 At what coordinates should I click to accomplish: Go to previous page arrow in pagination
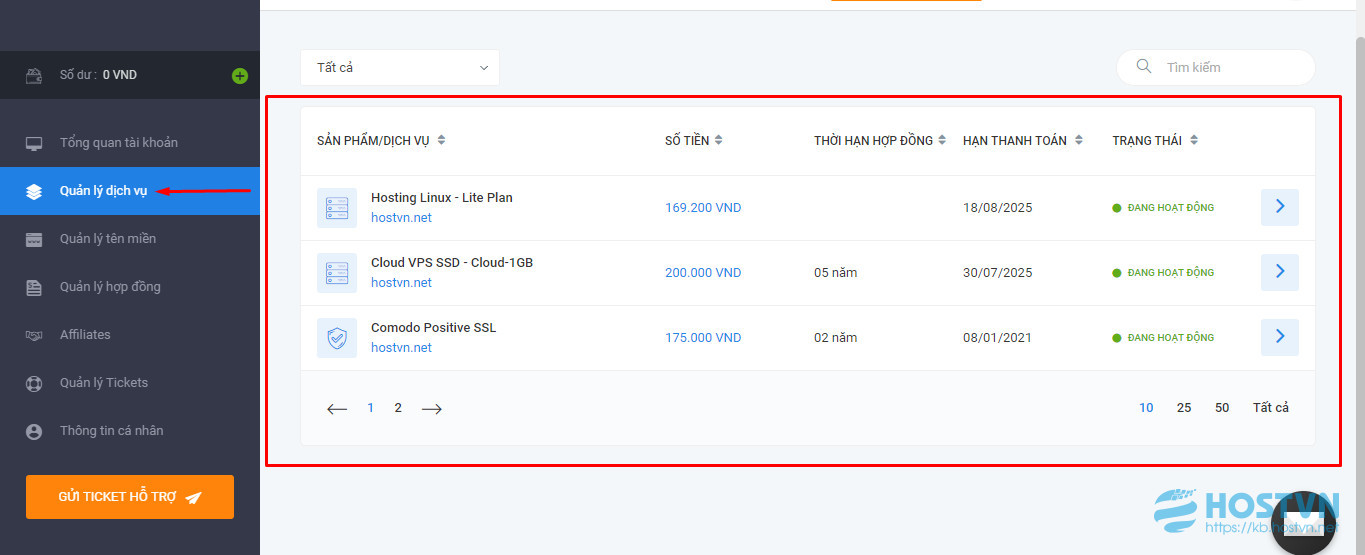pyautogui.click(x=337, y=409)
